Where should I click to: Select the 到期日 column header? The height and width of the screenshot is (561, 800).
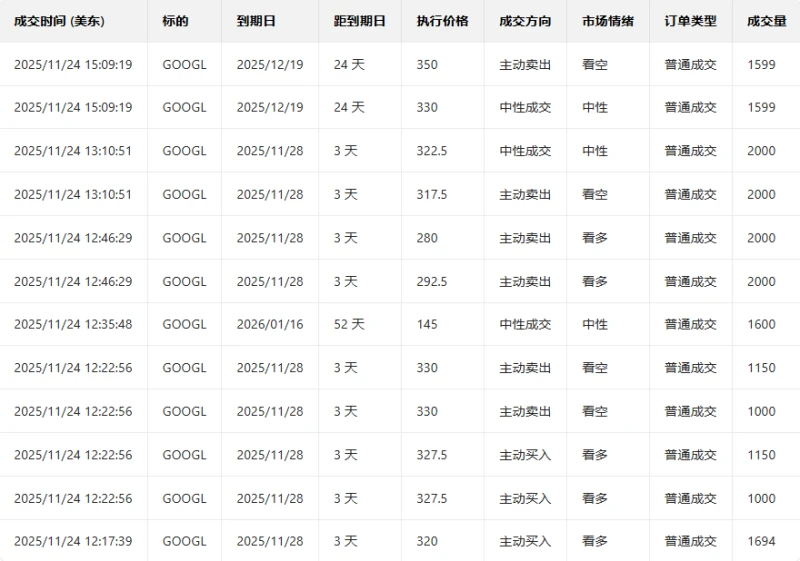pyautogui.click(x=256, y=21)
